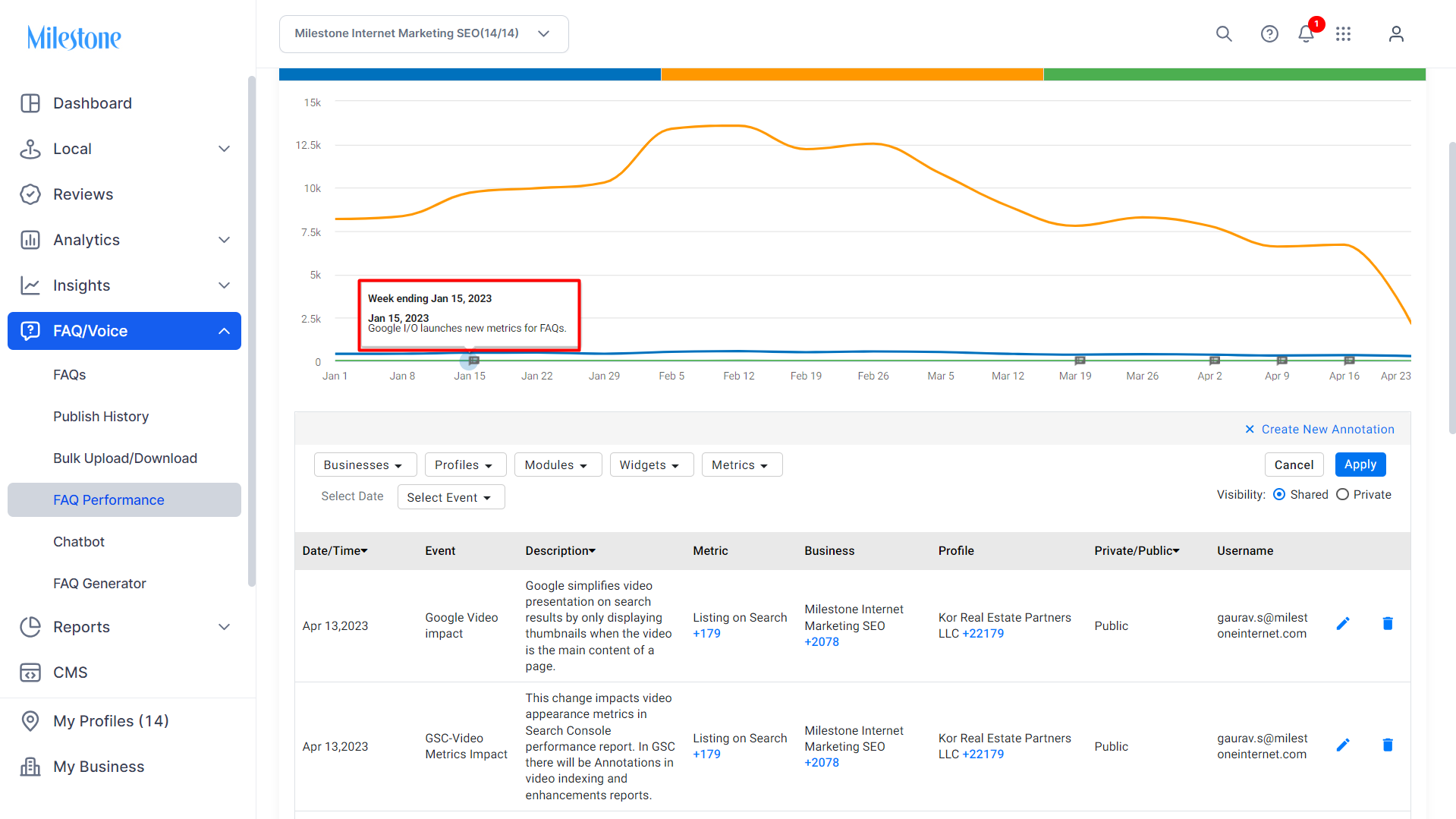1456x819 pixels.
Task: Click the Jan 15 annotation marker on chart
Action: (x=473, y=361)
